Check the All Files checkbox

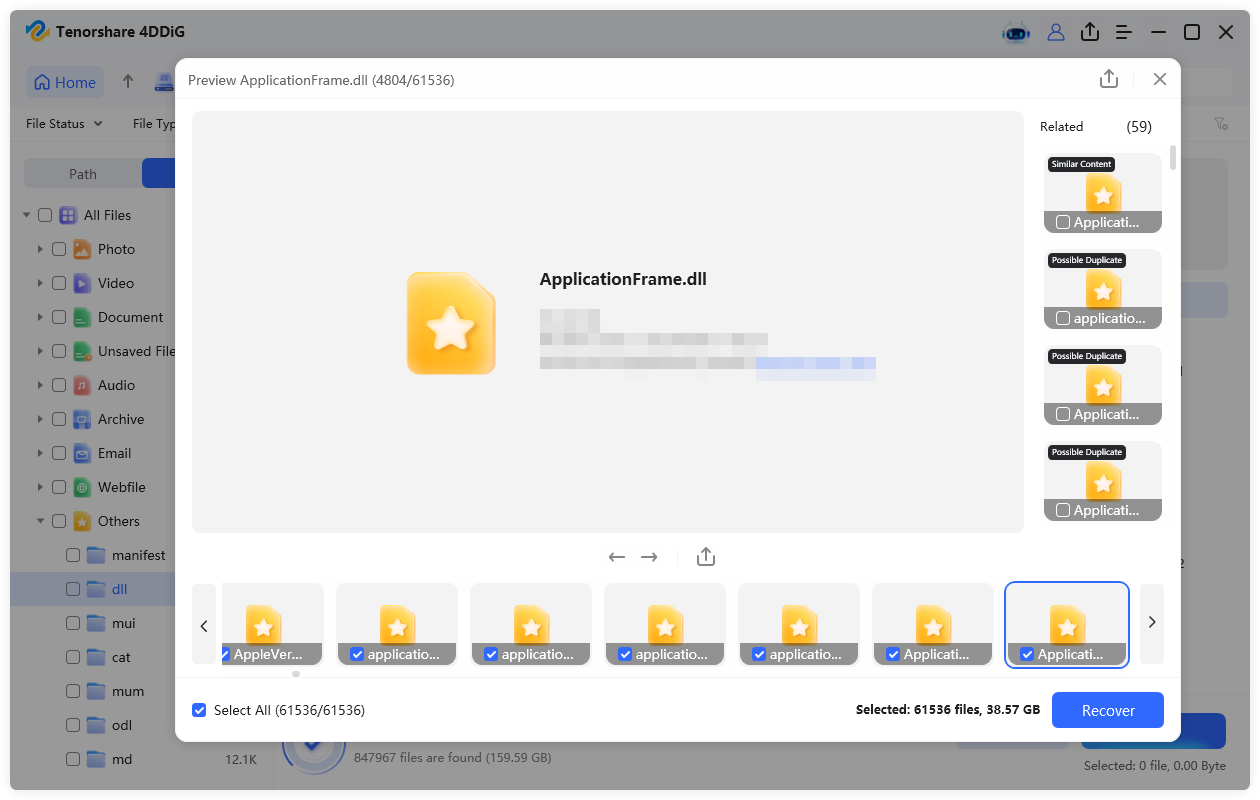coord(45,215)
